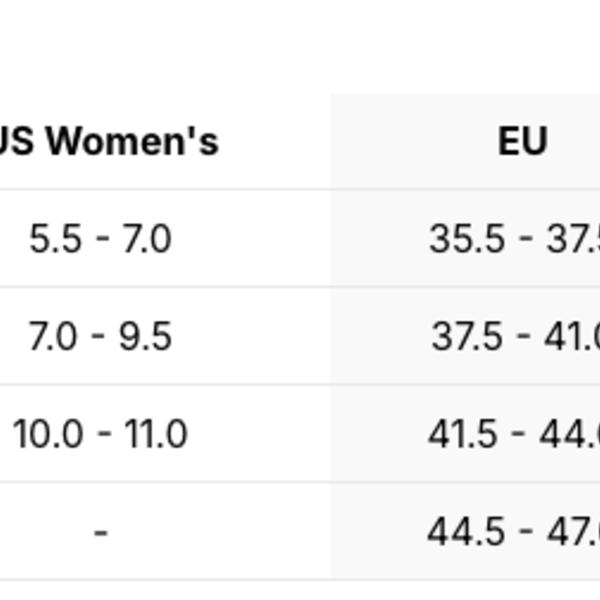Click the EU column header
Viewport: 600px width, 600px height.
[522, 141]
